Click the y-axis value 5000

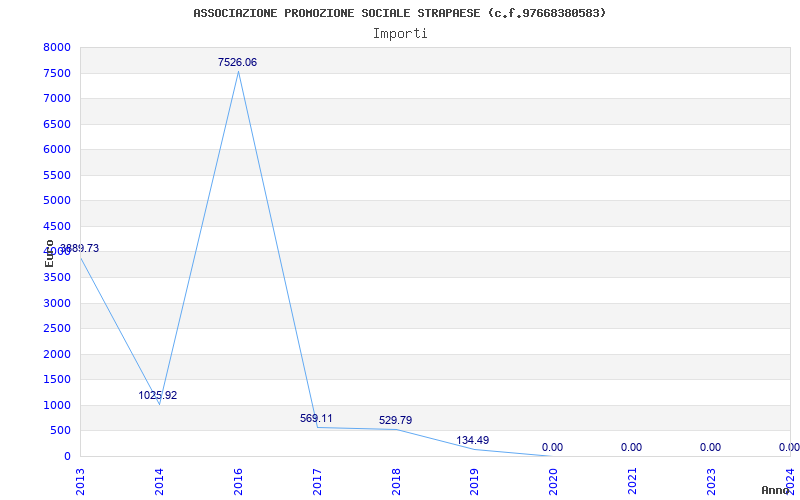coord(57,201)
